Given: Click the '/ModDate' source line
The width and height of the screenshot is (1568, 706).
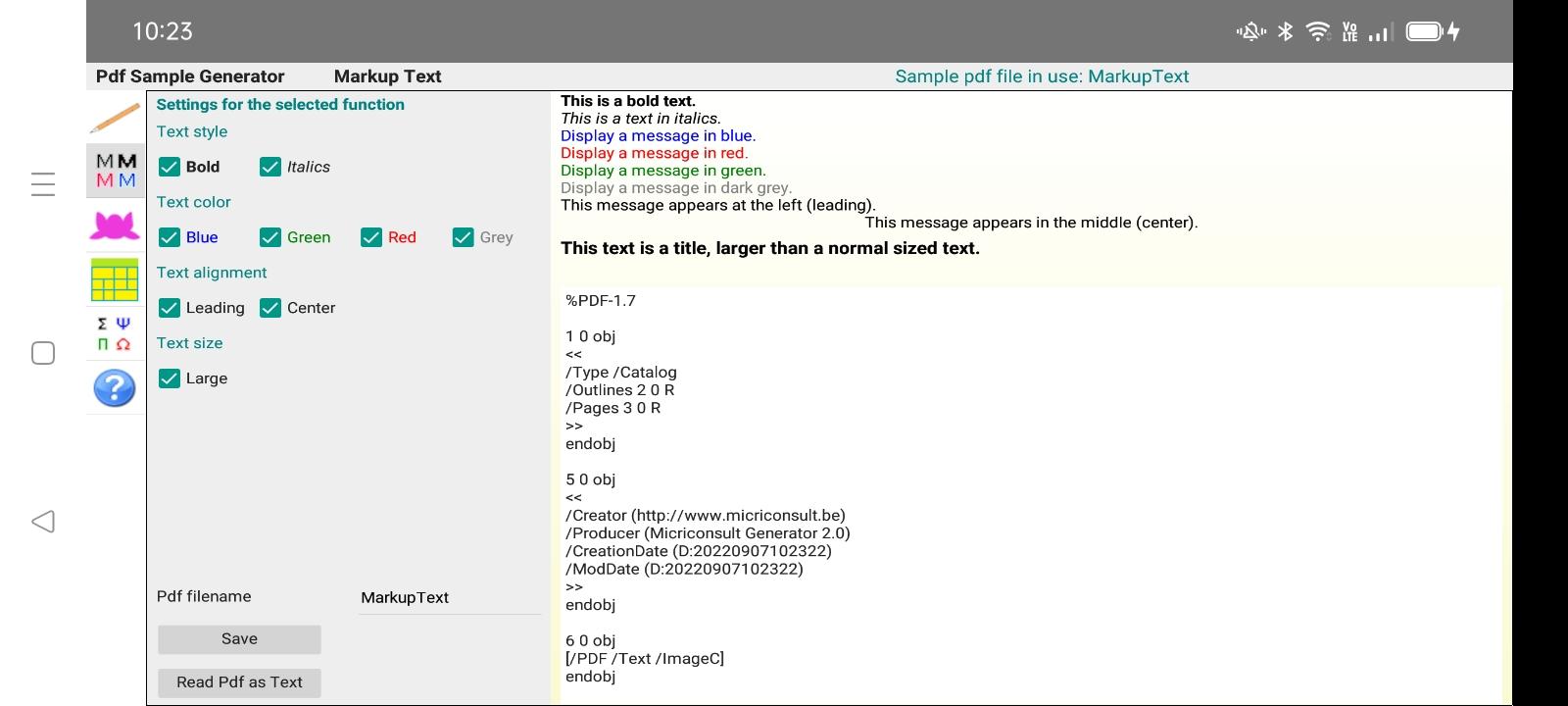Looking at the screenshot, I should [684, 569].
